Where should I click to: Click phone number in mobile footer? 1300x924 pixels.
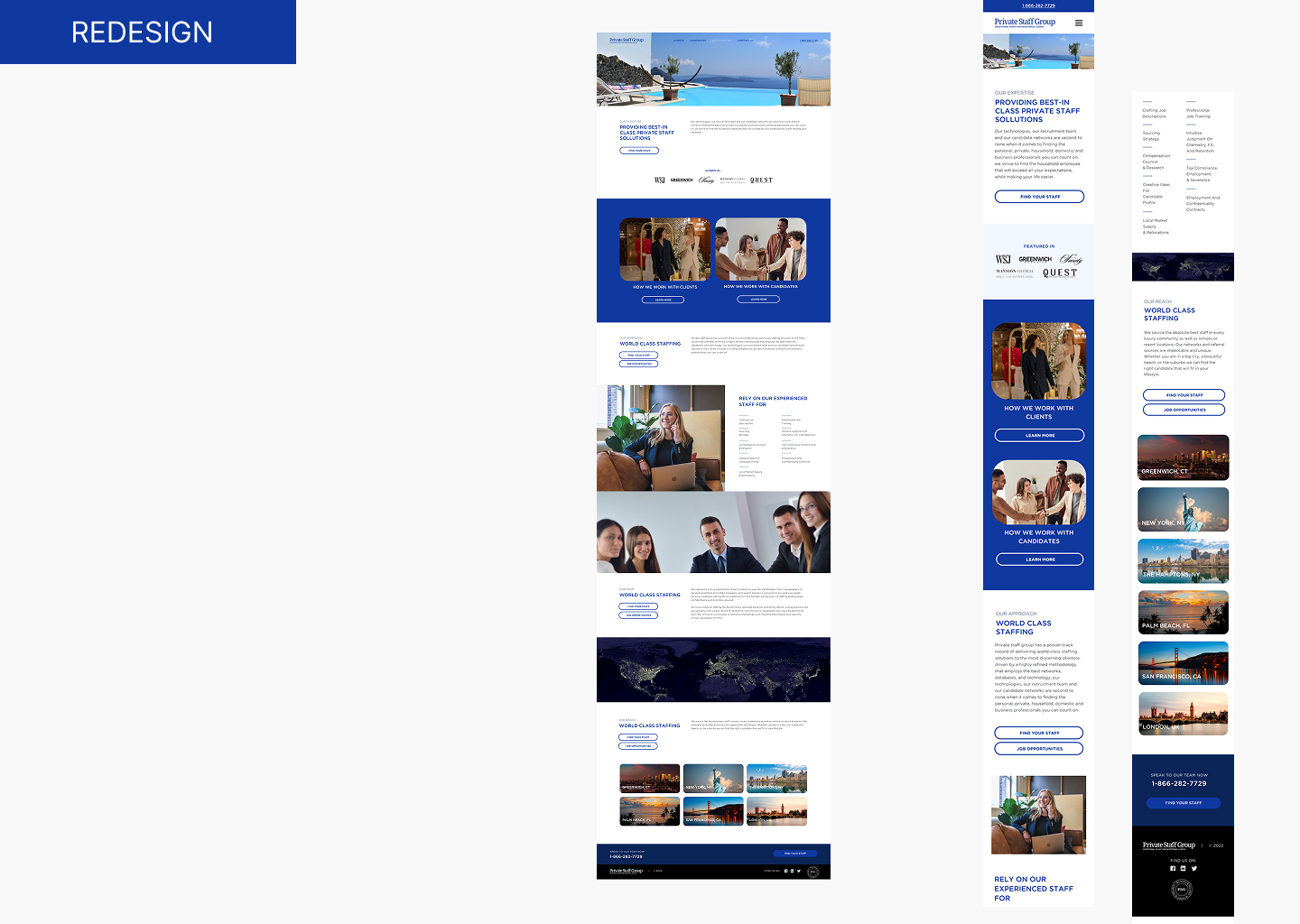tap(1179, 783)
